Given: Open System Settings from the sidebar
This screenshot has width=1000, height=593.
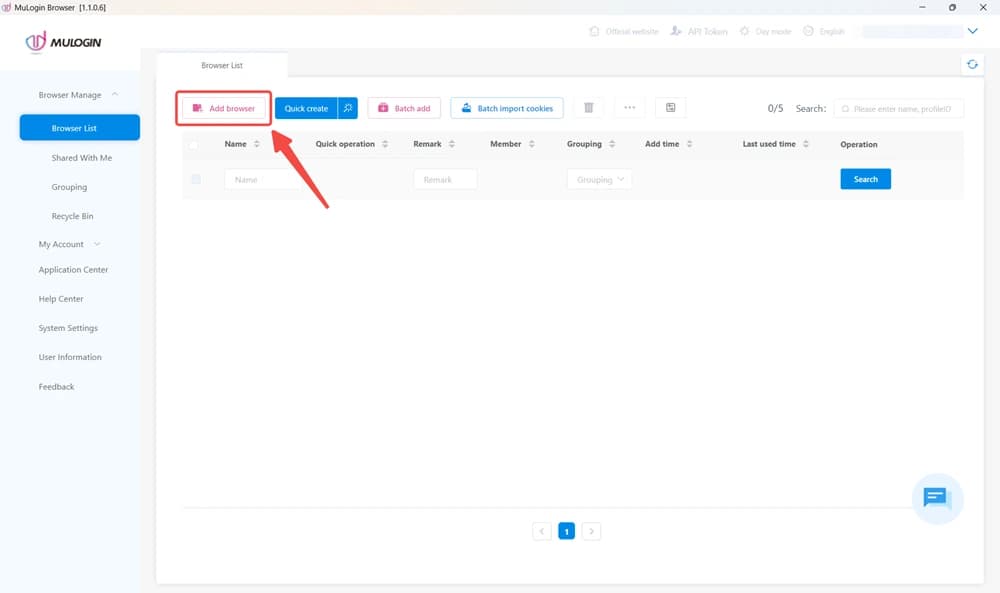Looking at the screenshot, I should tap(68, 327).
